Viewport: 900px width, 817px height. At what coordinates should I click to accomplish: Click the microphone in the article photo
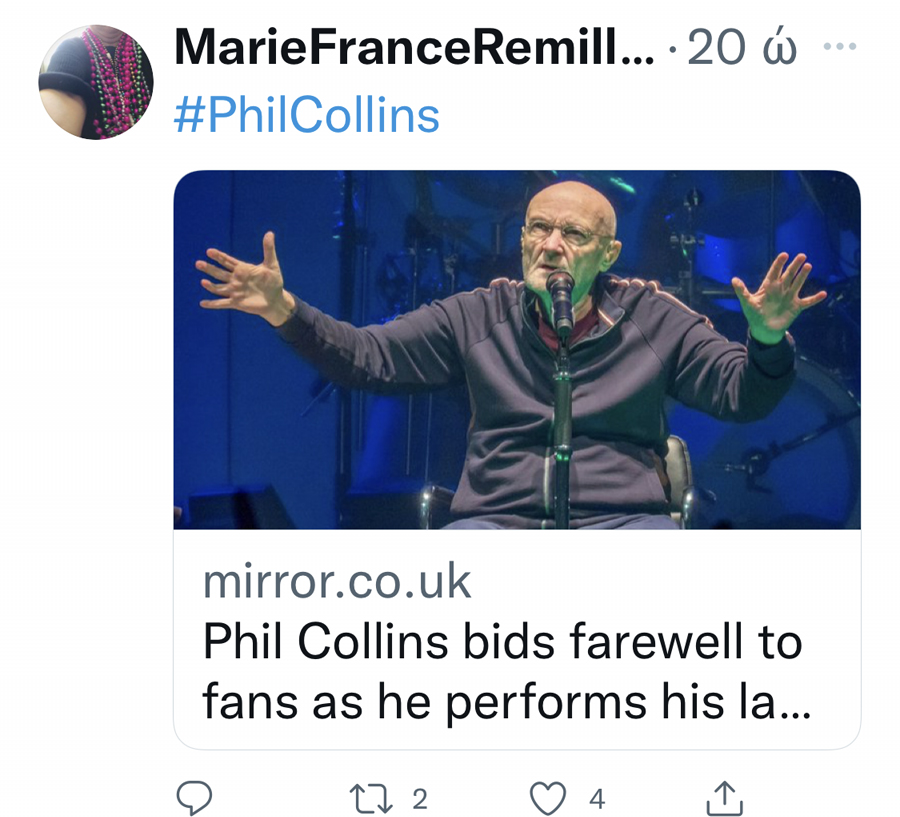click(560, 301)
